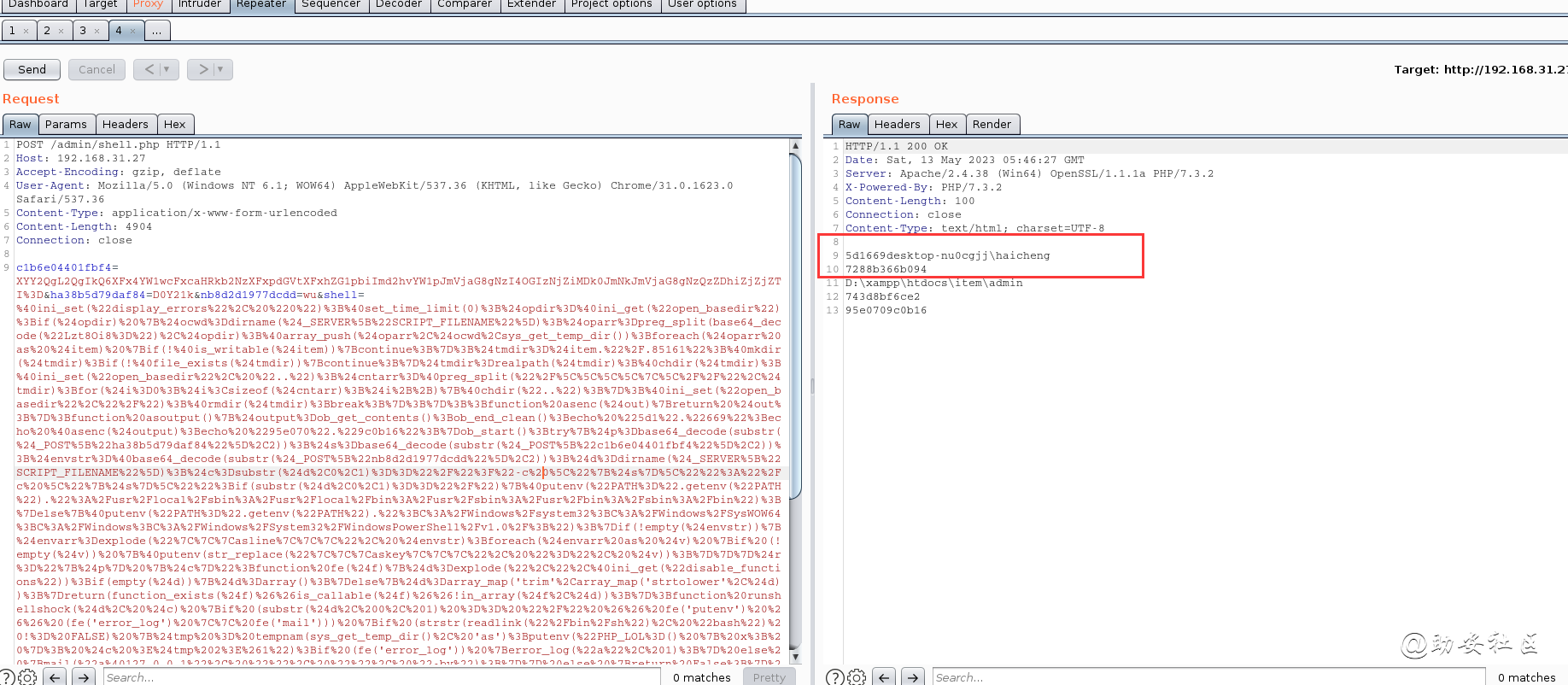The image size is (1568, 685).
Task: Select Repeater sub-tab 2
Action: coord(47,31)
